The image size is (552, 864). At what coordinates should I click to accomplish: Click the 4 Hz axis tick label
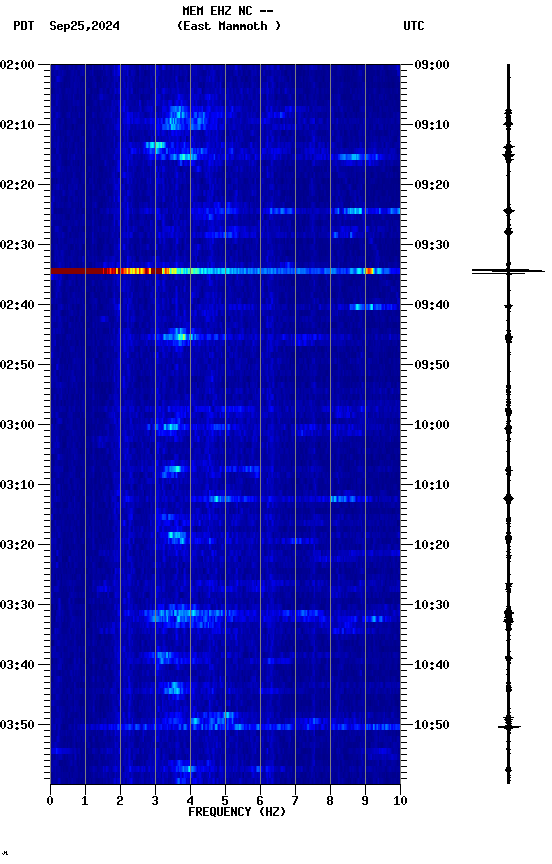(x=190, y=801)
